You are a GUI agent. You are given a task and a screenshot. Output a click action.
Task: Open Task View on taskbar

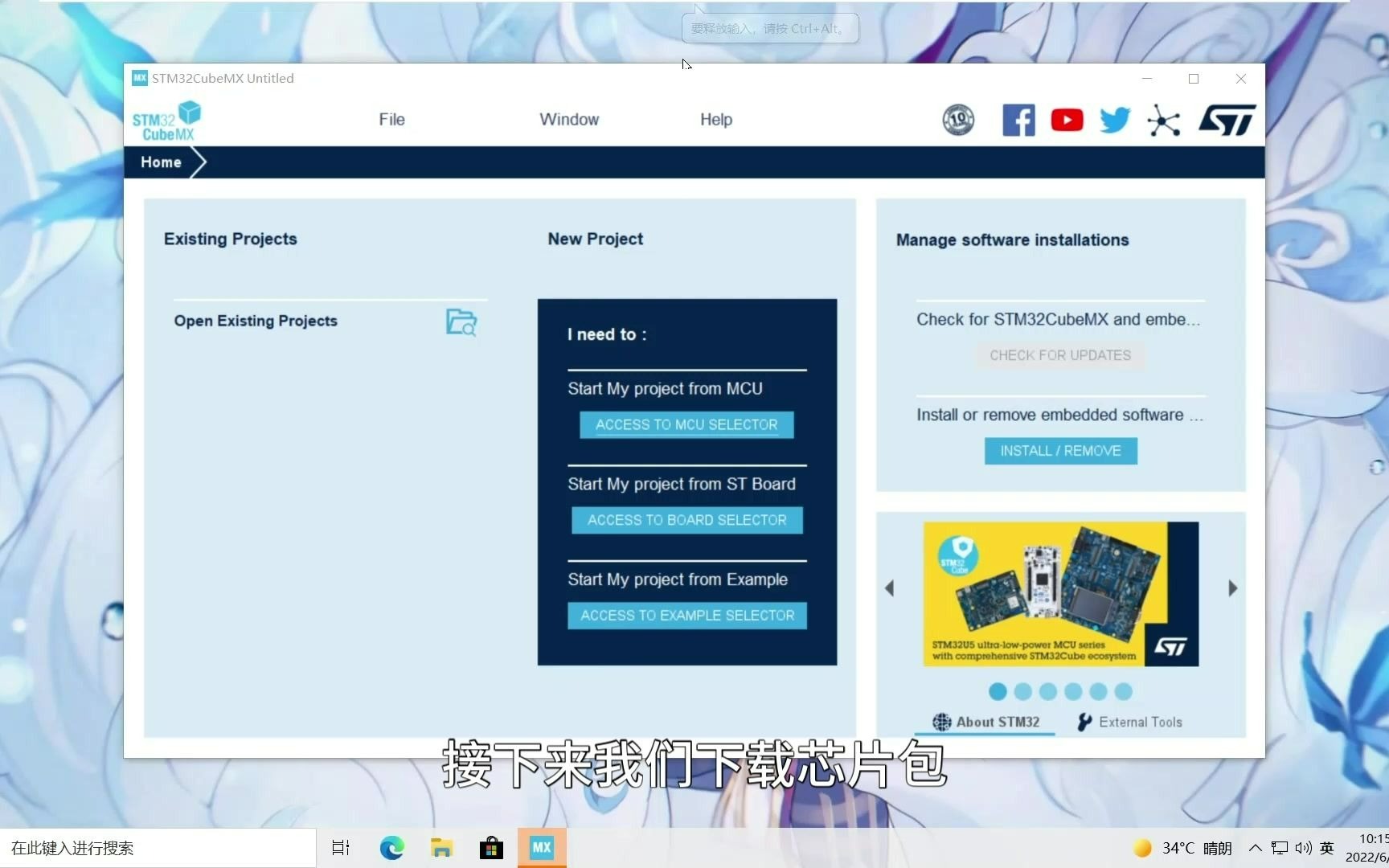341,848
